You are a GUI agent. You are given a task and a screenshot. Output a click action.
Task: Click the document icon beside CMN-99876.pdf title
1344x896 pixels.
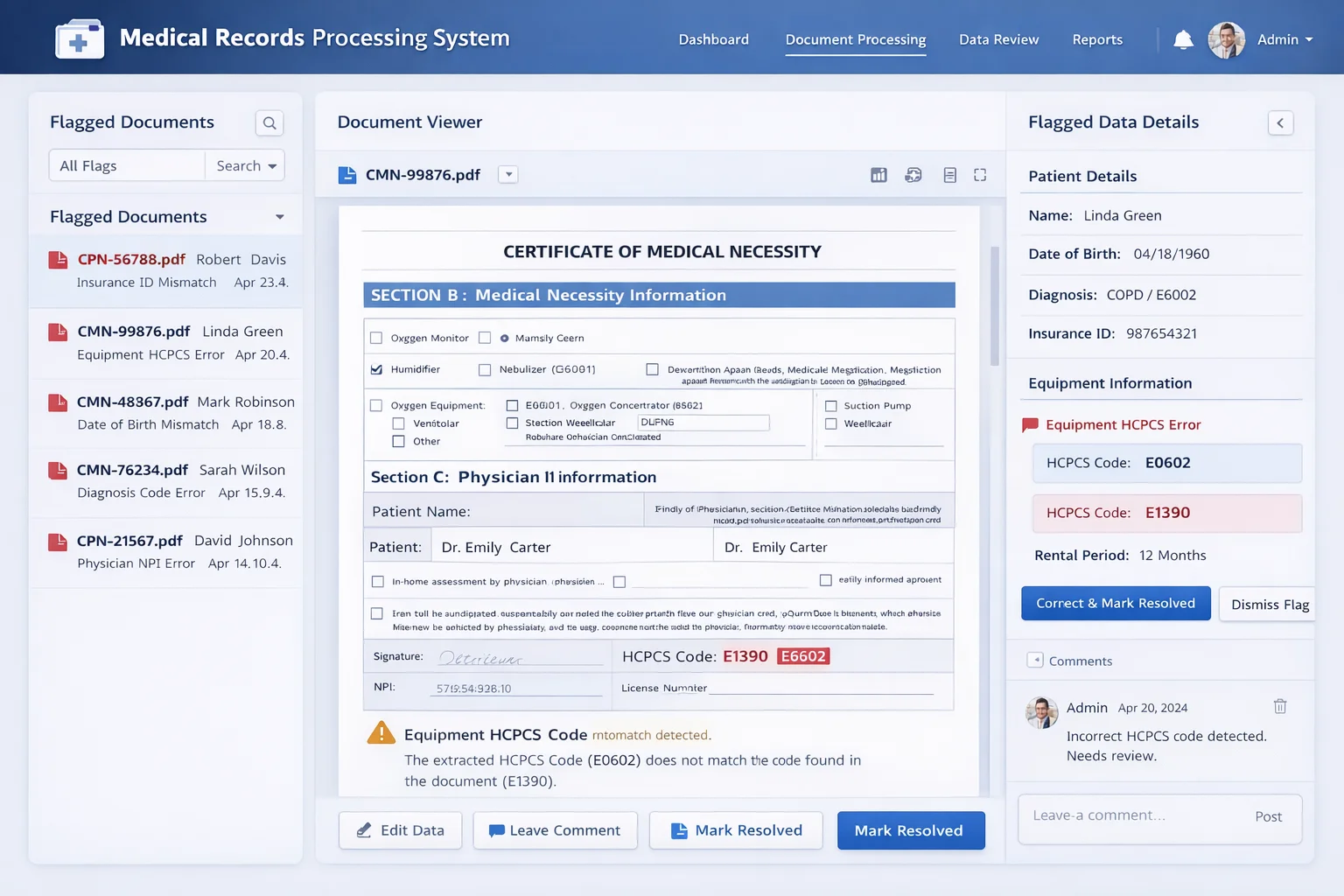click(x=347, y=175)
